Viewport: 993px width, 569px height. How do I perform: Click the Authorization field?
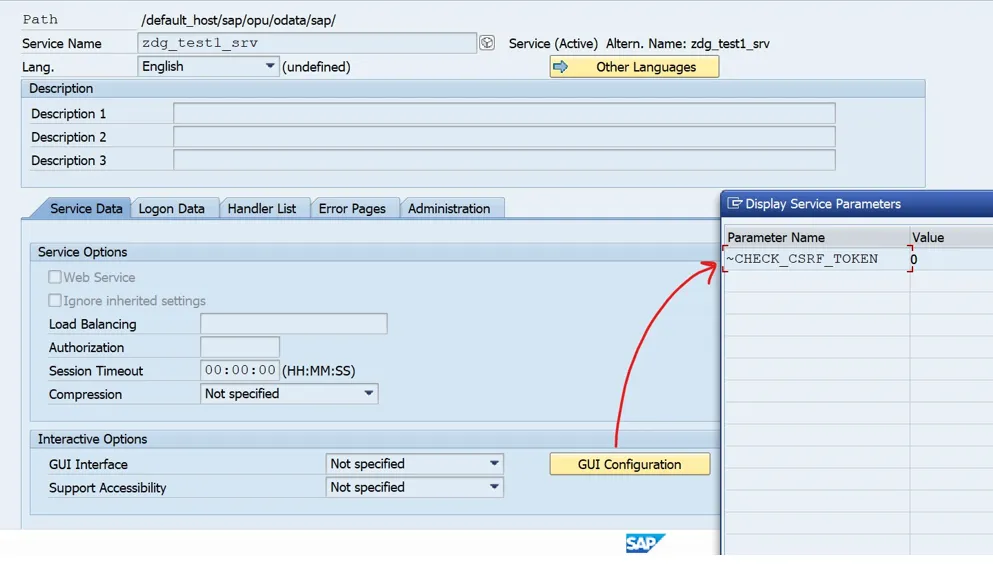240,347
